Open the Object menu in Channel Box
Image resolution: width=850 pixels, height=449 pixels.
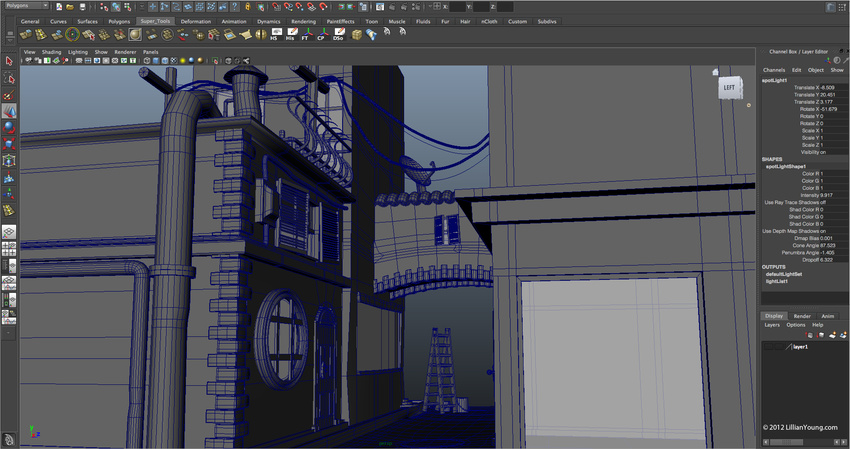(815, 70)
